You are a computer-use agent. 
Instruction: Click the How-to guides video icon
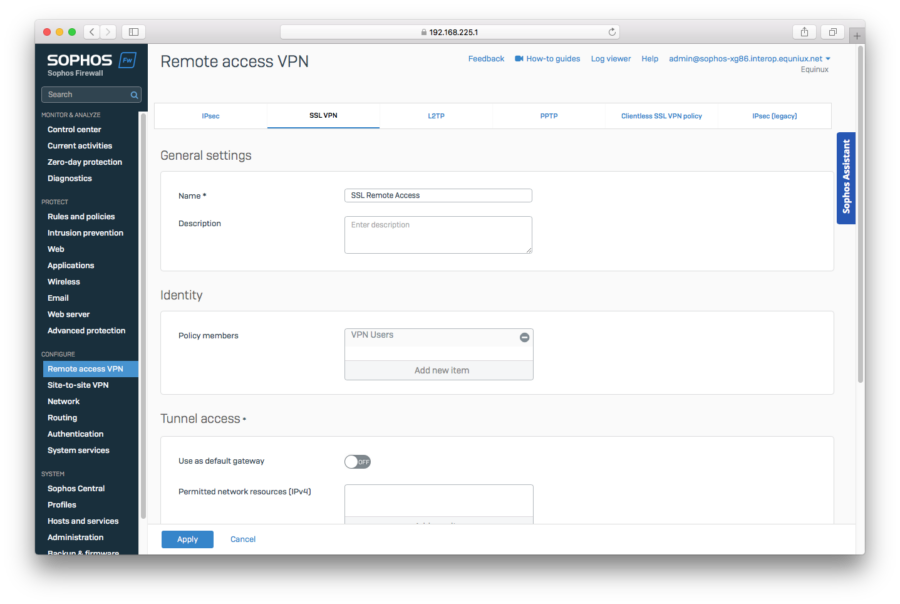point(519,59)
